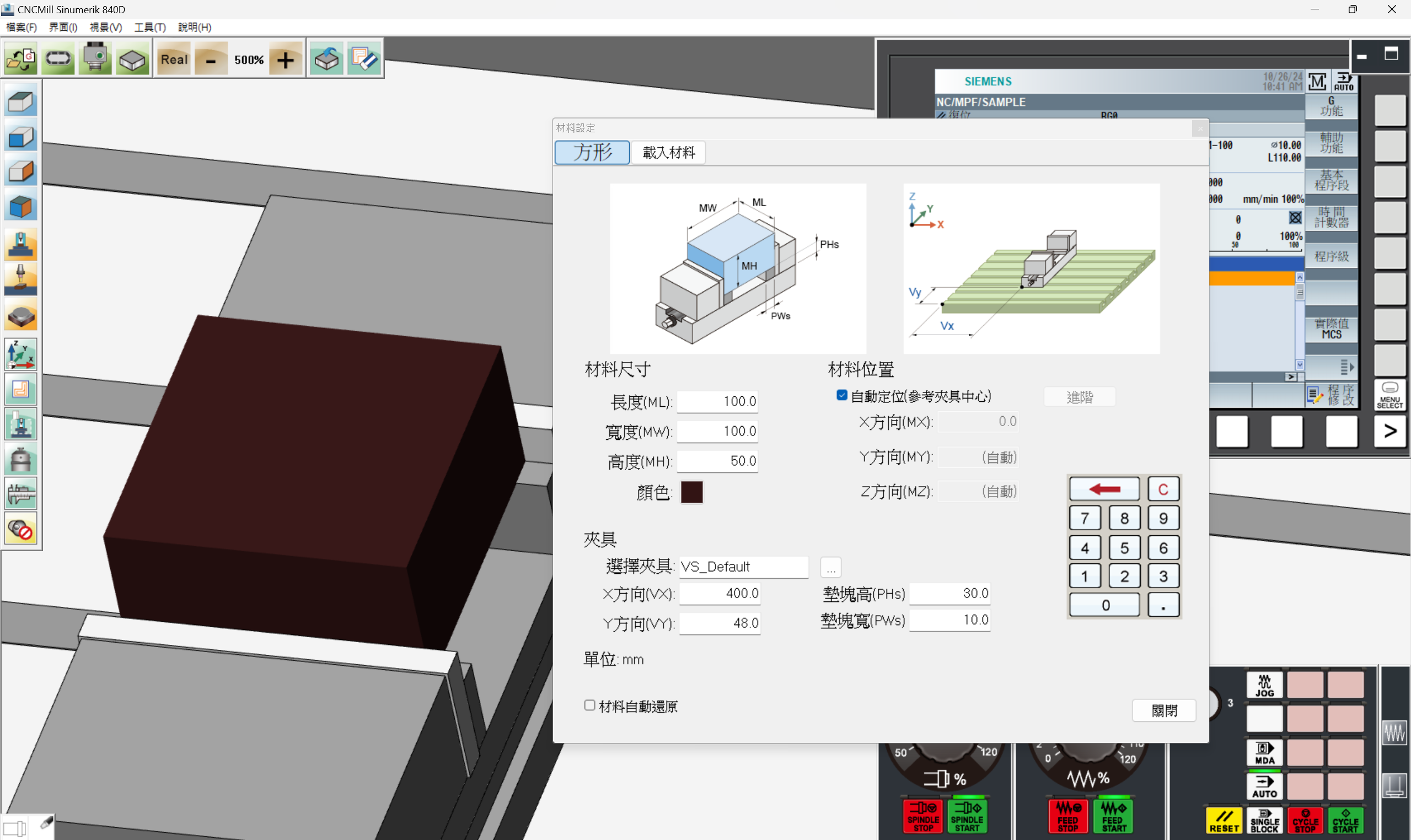Click the machine view toolbar icon
Image resolution: width=1411 pixels, height=840 pixels.
pos(95,59)
